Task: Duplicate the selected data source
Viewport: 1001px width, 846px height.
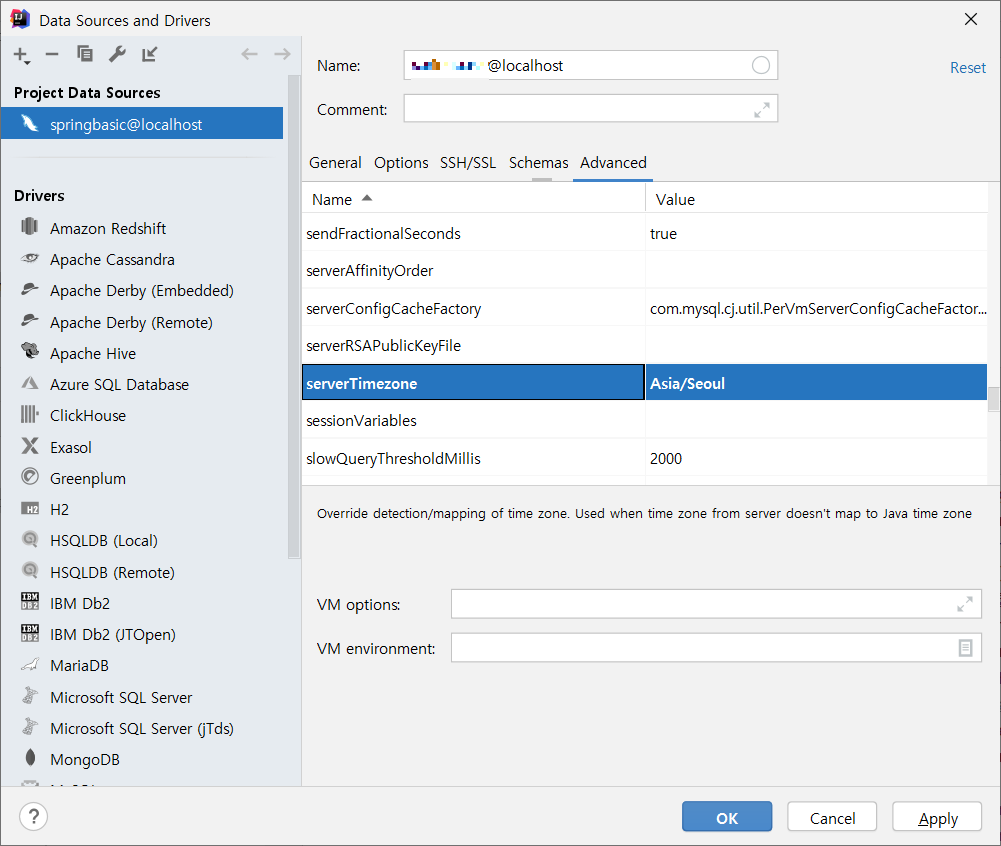Action: [x=84, y=55]
